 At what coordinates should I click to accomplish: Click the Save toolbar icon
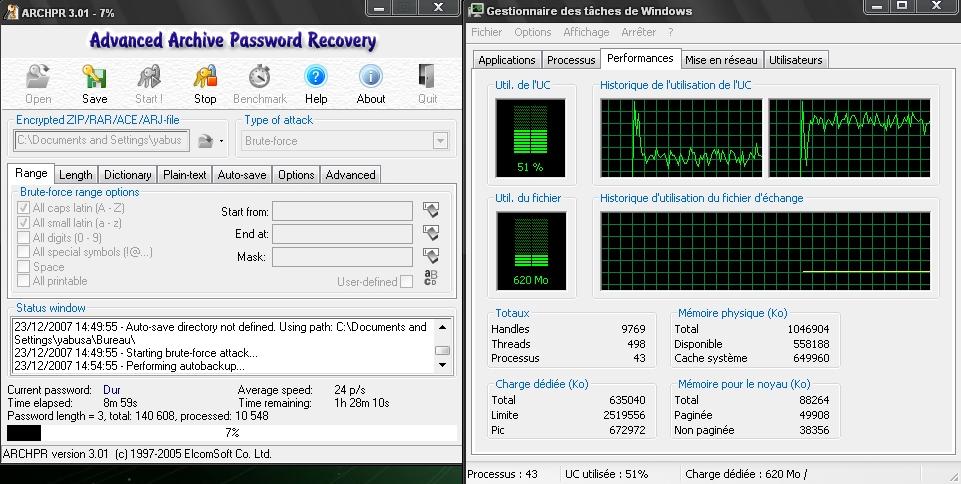pyautogui.click(x=94, y=77)
